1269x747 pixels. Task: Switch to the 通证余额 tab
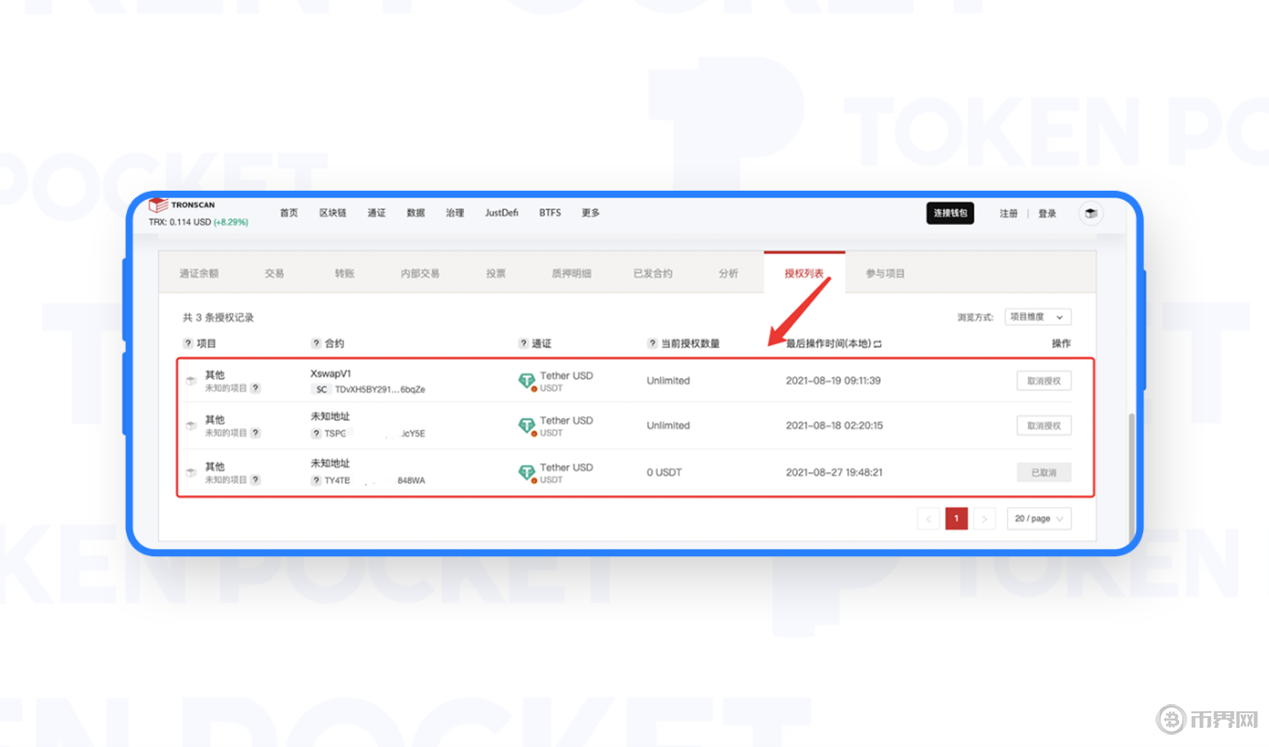pos(199,273)
